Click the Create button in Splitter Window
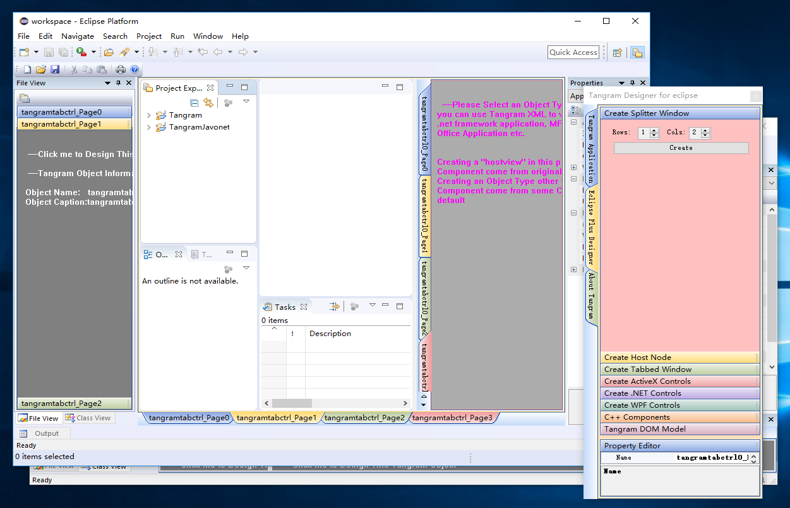 click(681, 148)
